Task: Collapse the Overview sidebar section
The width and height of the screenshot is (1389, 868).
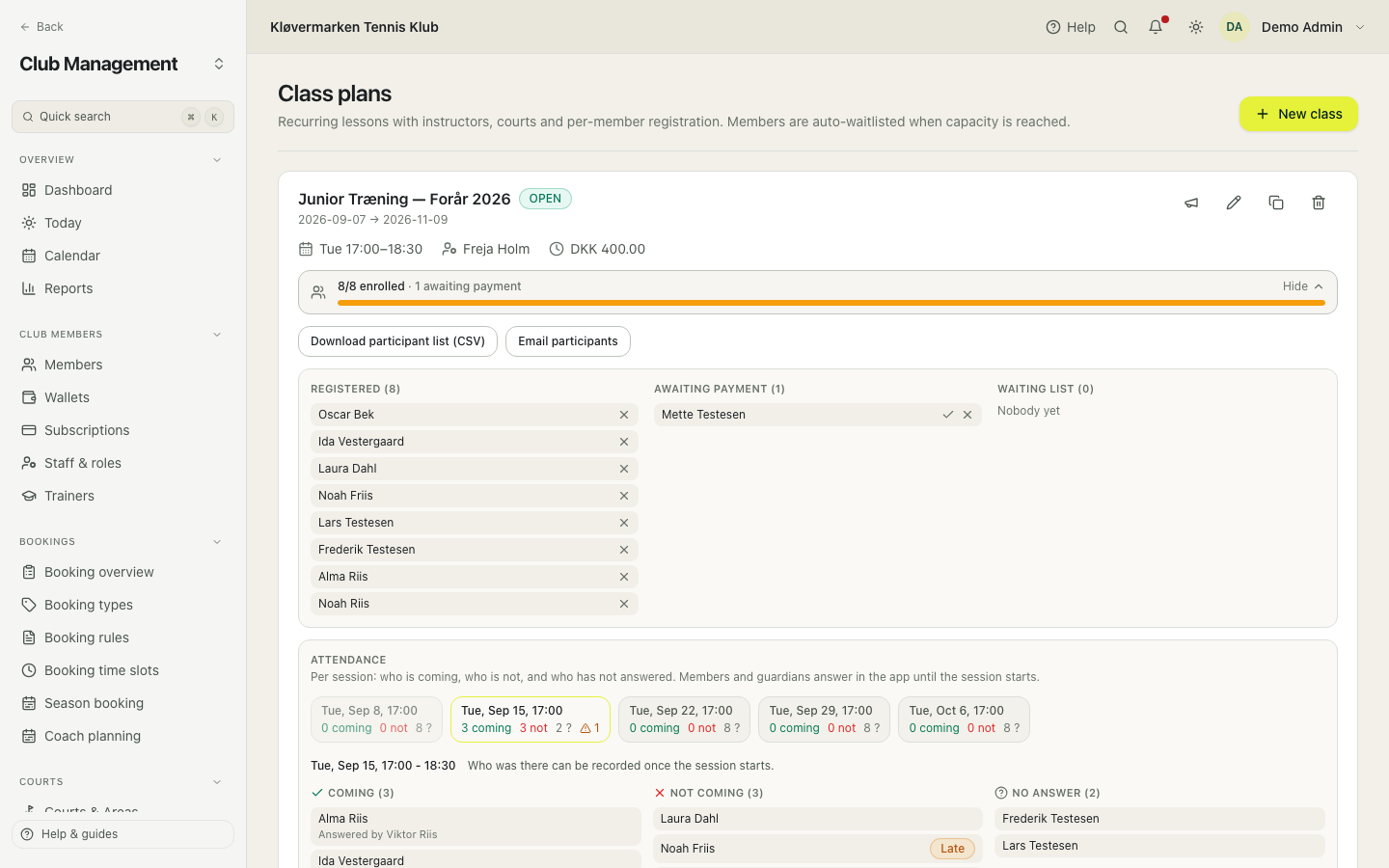Action: (217, 160)
